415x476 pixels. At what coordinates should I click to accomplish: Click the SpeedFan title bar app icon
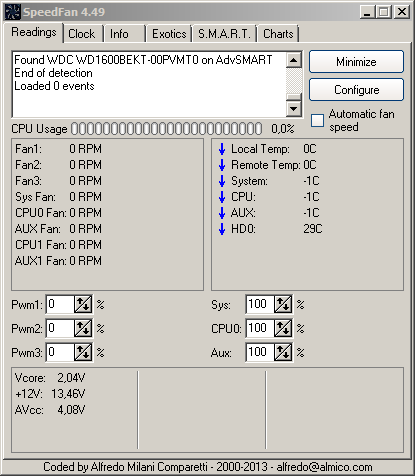[13, 12]
